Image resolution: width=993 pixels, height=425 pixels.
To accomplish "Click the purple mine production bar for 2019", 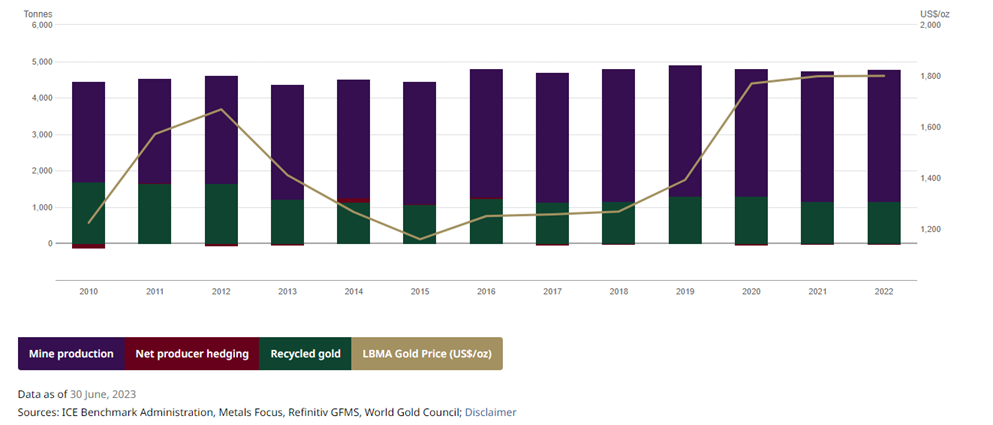I will [x=685, y=130].
